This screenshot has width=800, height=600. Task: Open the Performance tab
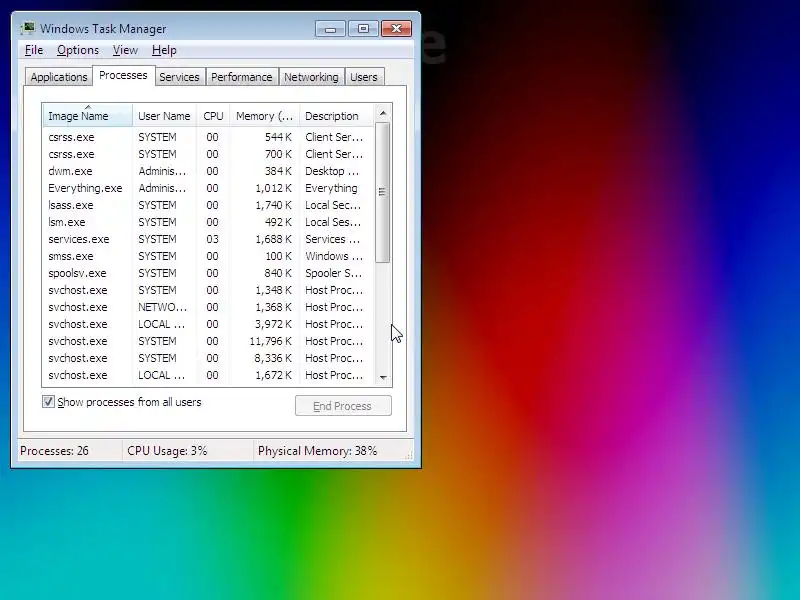pyautogui.click(x=241, y=77)
